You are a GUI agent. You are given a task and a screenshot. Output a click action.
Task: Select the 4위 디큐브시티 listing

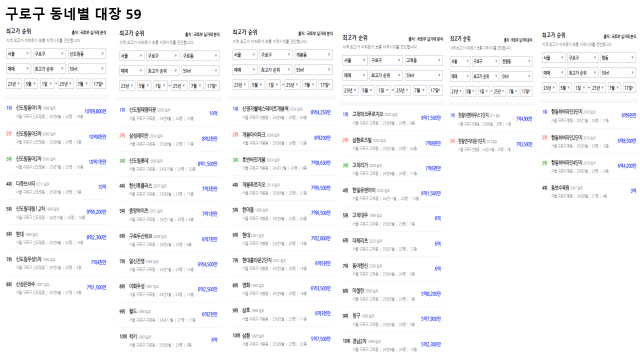[x=56, y=187]
